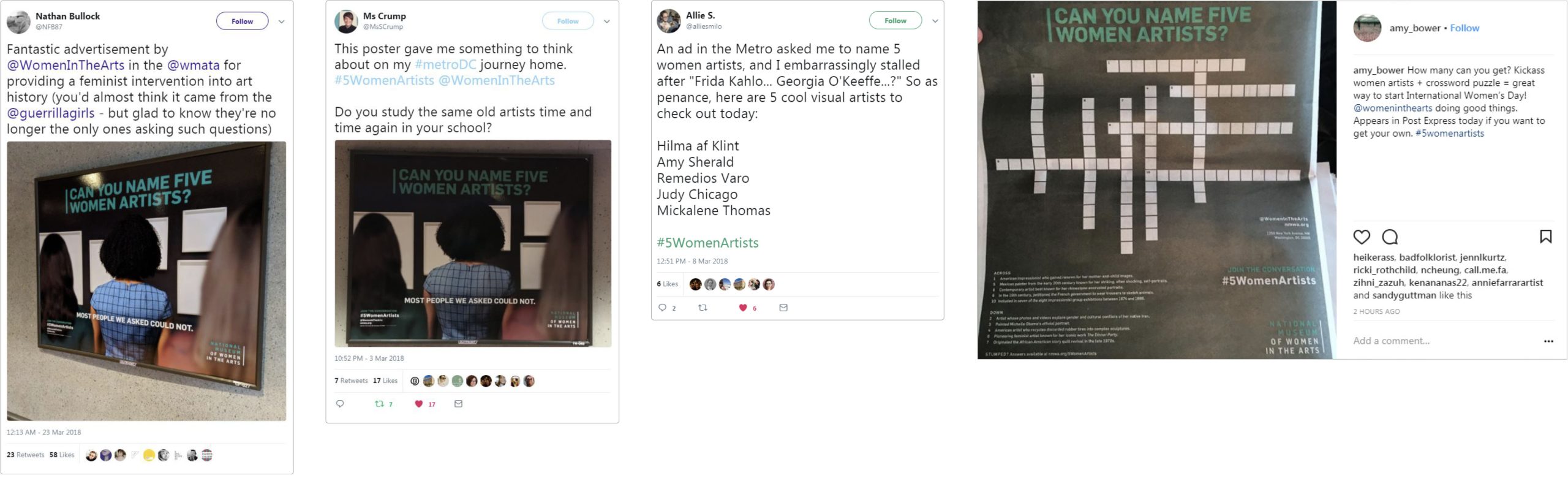Open comment icon on amy_bower's Instagram post
This screenshot has height=478, width=1568.
1390,237
